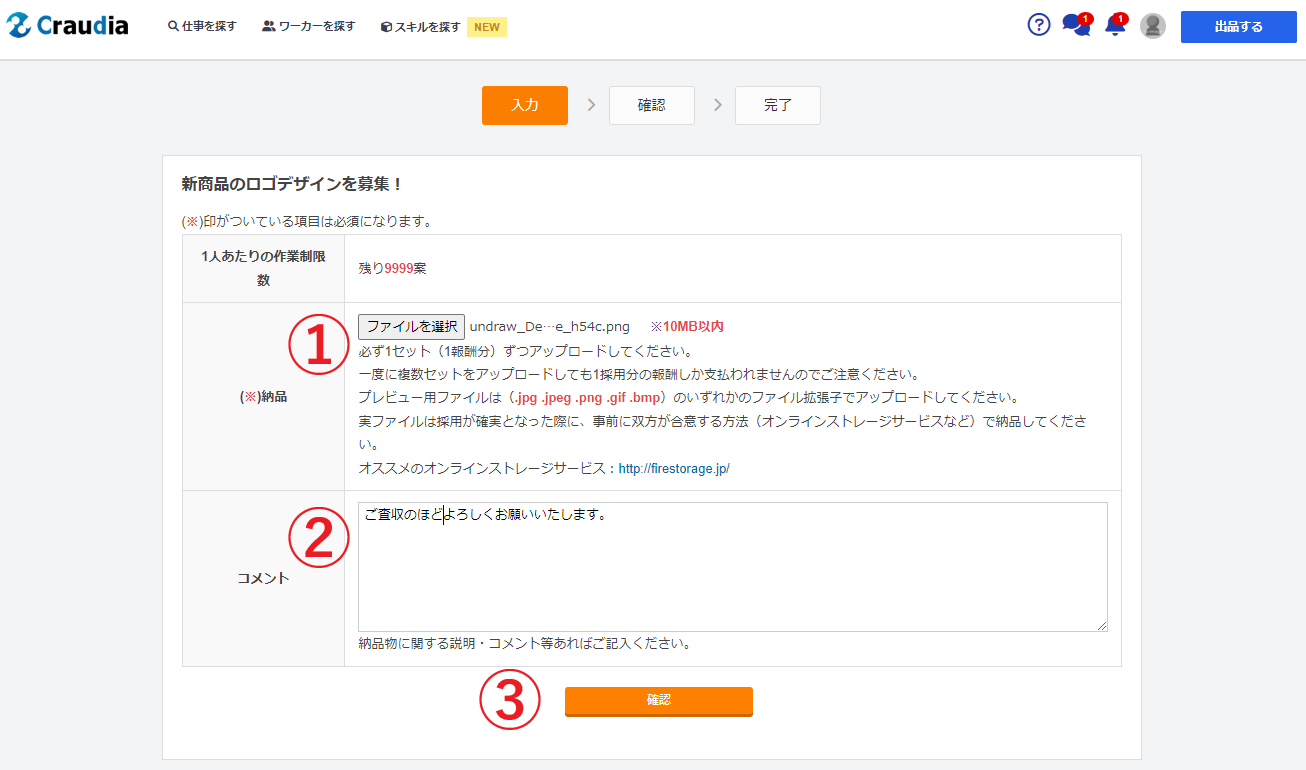Click the comment box resize handle
The image size is (1306, 770).
pos(1102,626)
